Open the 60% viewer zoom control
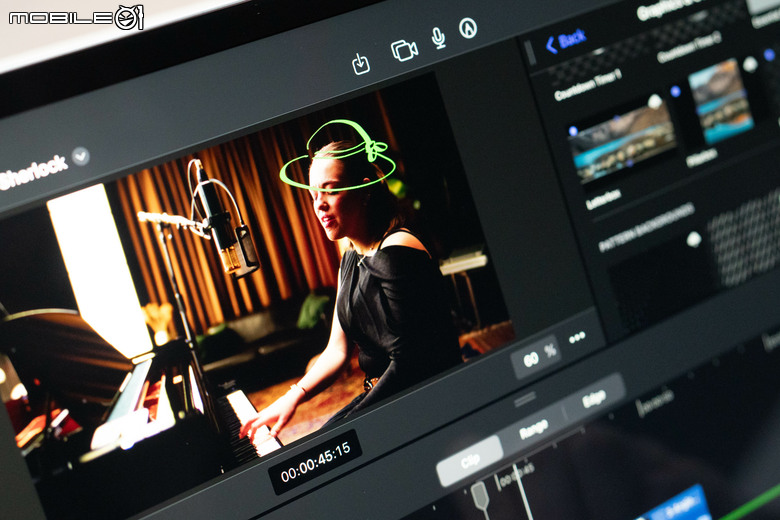The height and width of the screenshot is (520, 780). point(538,355)
